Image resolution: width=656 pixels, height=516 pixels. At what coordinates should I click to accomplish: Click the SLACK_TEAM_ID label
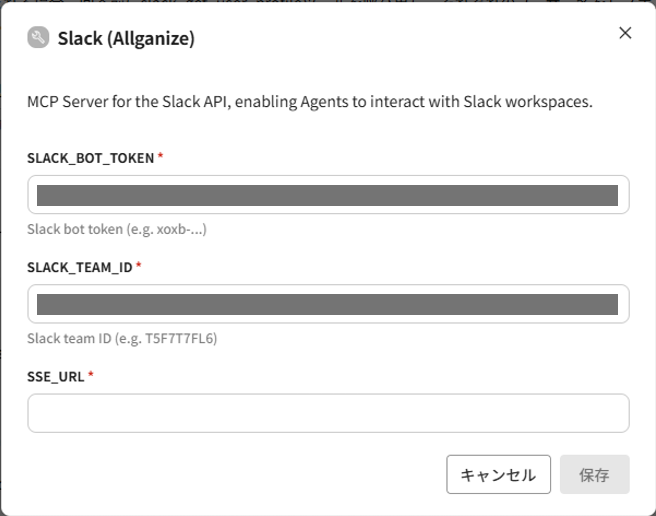point(80,267)
